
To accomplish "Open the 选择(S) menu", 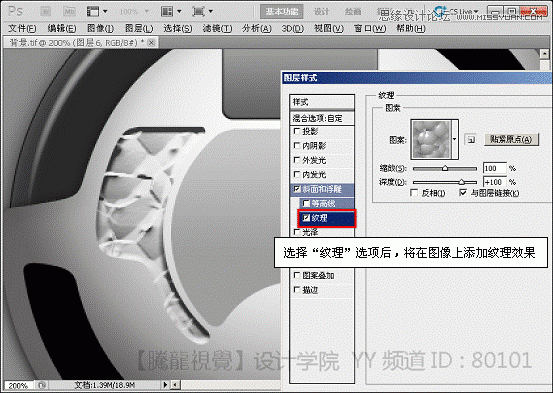I will [178, 28].
